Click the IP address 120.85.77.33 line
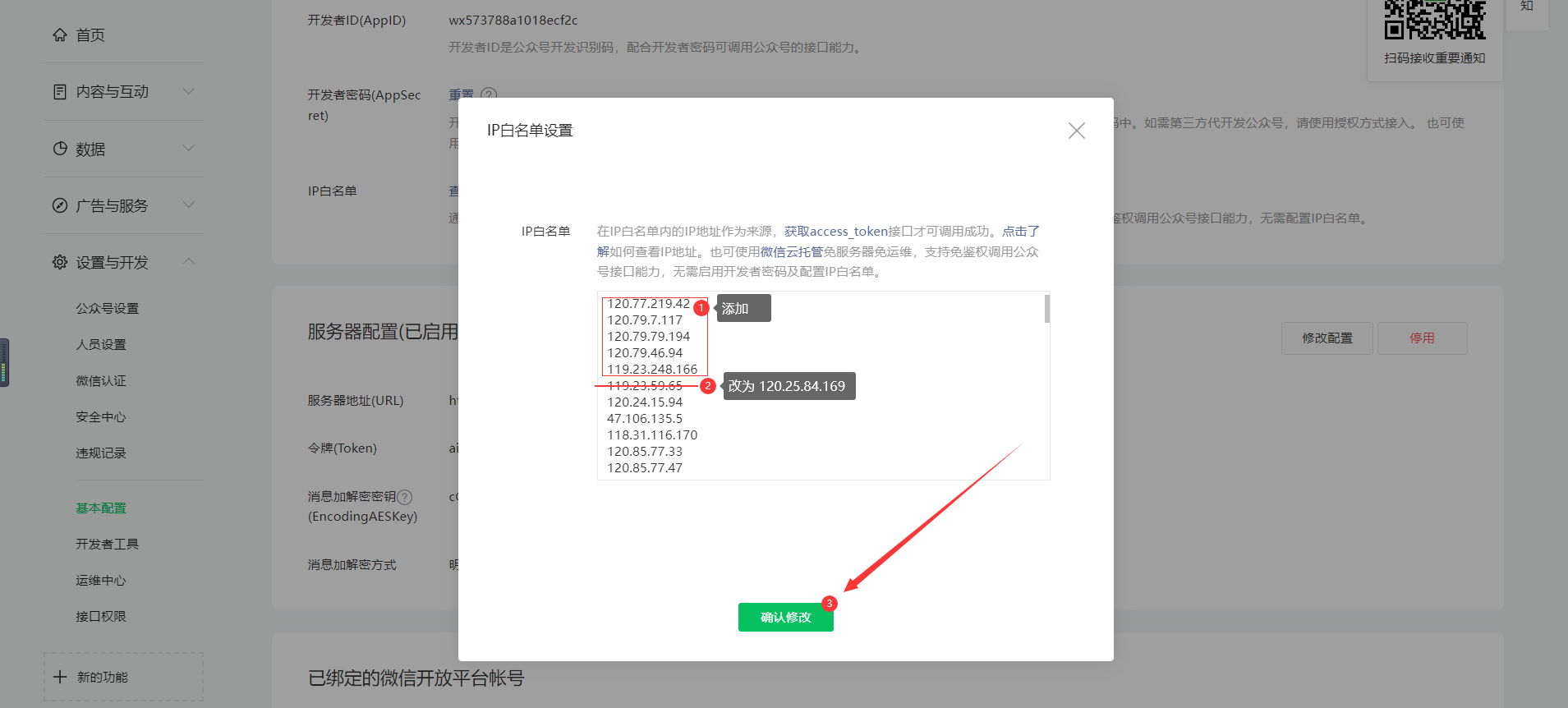 coord(645,452)
